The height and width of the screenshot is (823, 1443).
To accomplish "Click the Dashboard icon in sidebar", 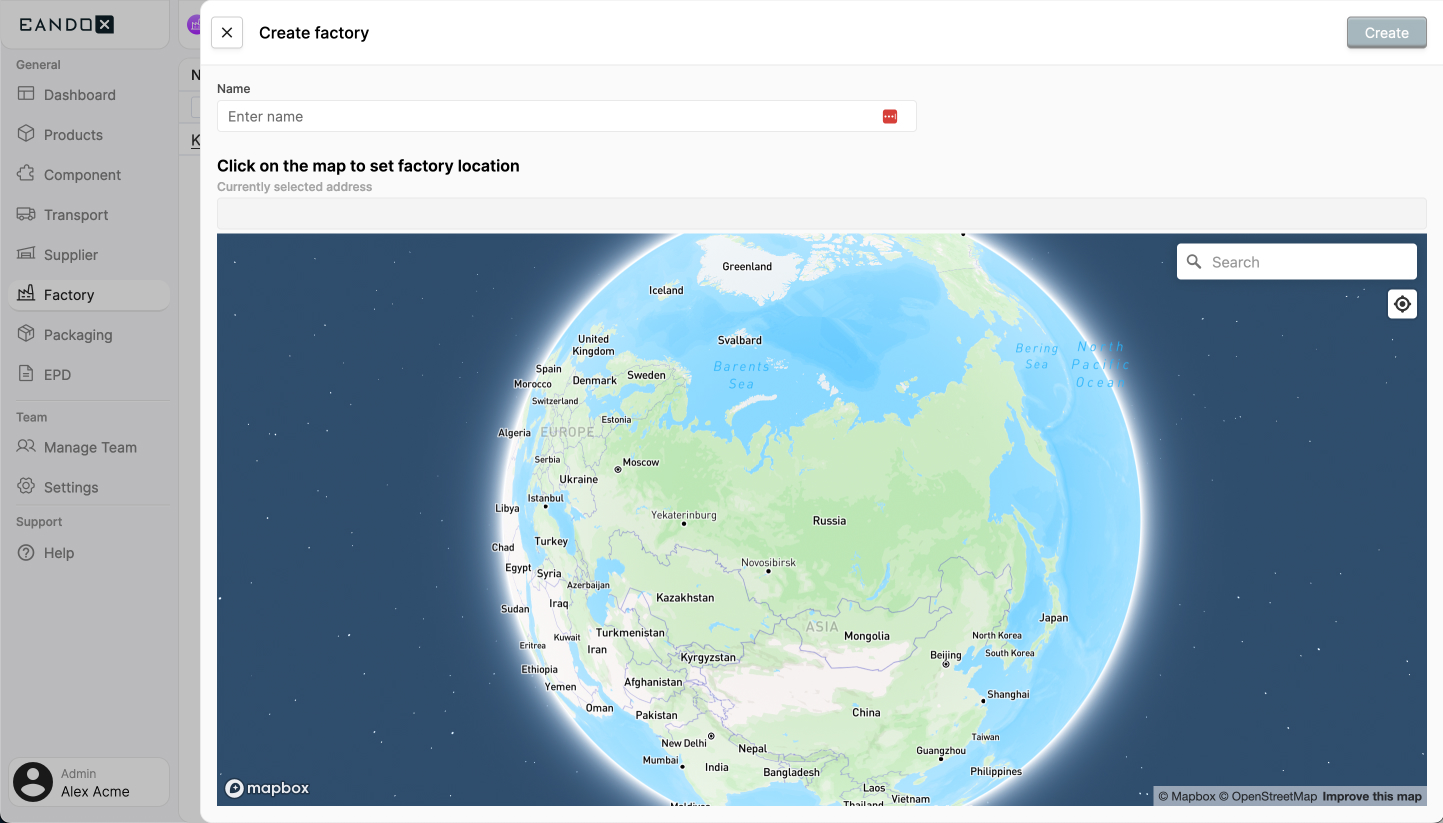I will point(26,94).
